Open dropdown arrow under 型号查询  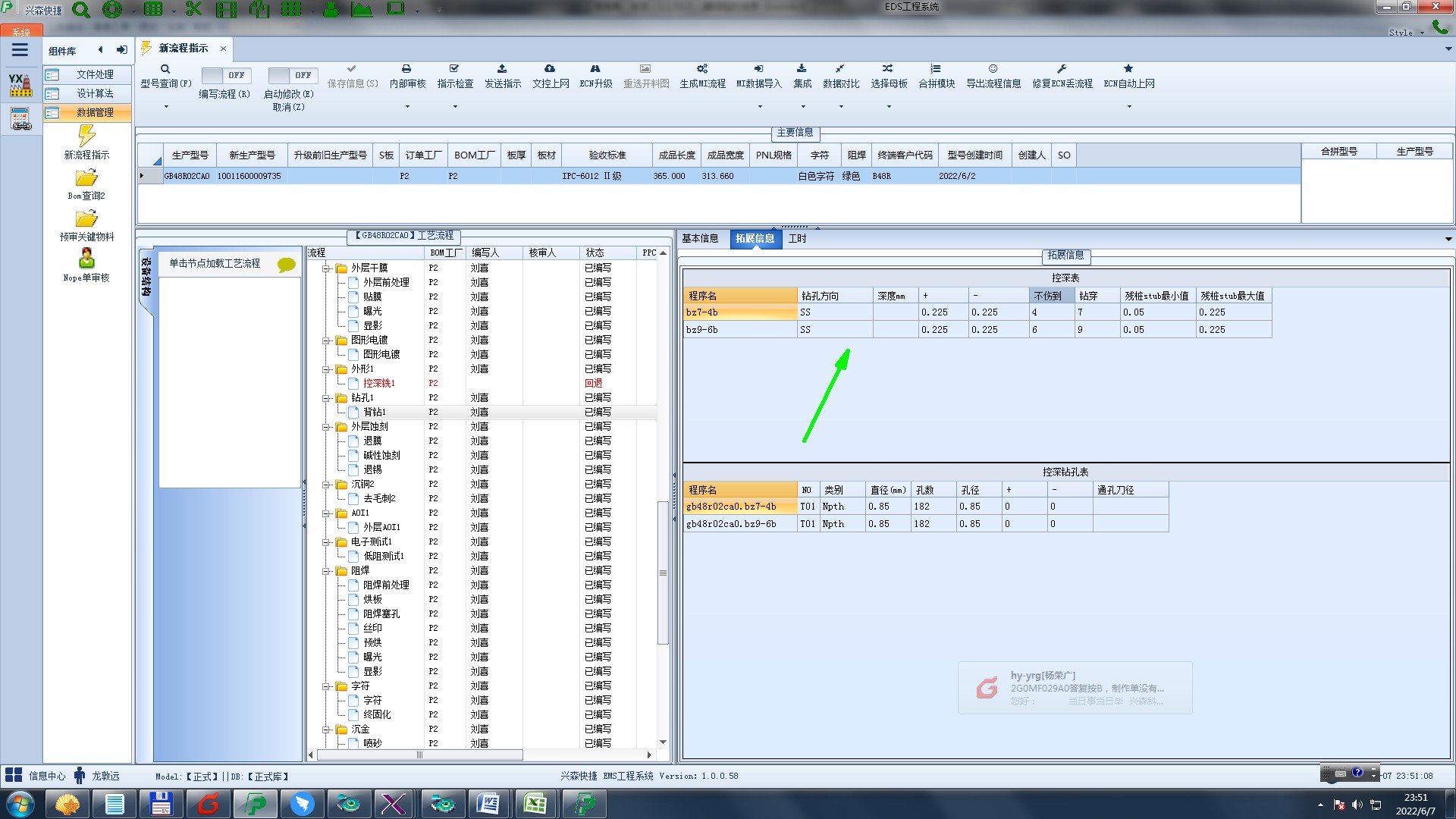click(166, 107)
